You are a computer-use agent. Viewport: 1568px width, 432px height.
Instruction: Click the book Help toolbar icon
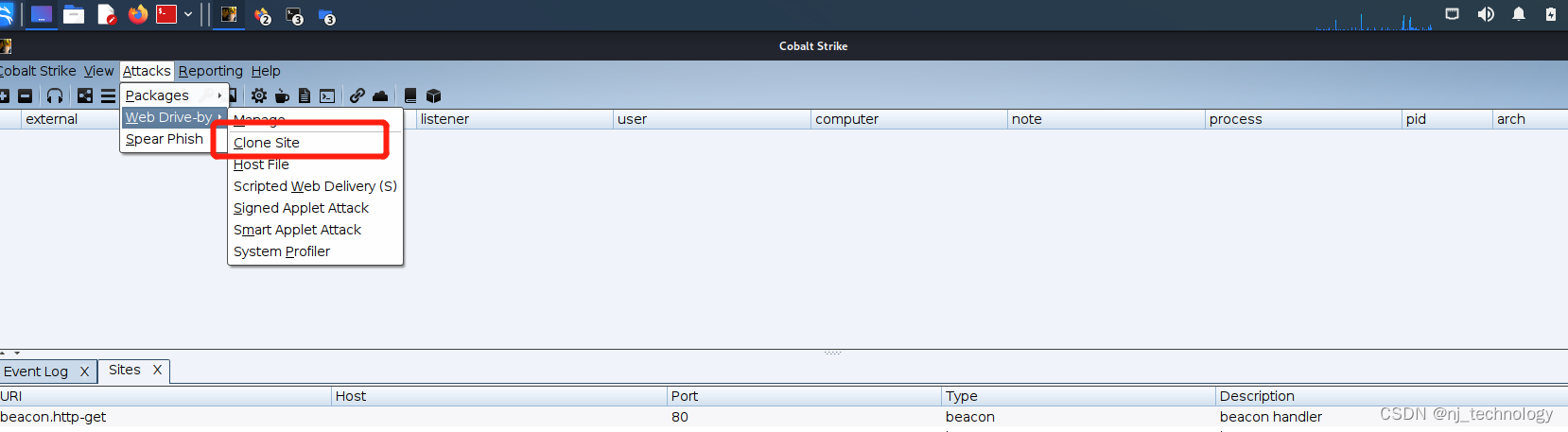(x=410, y=95)
